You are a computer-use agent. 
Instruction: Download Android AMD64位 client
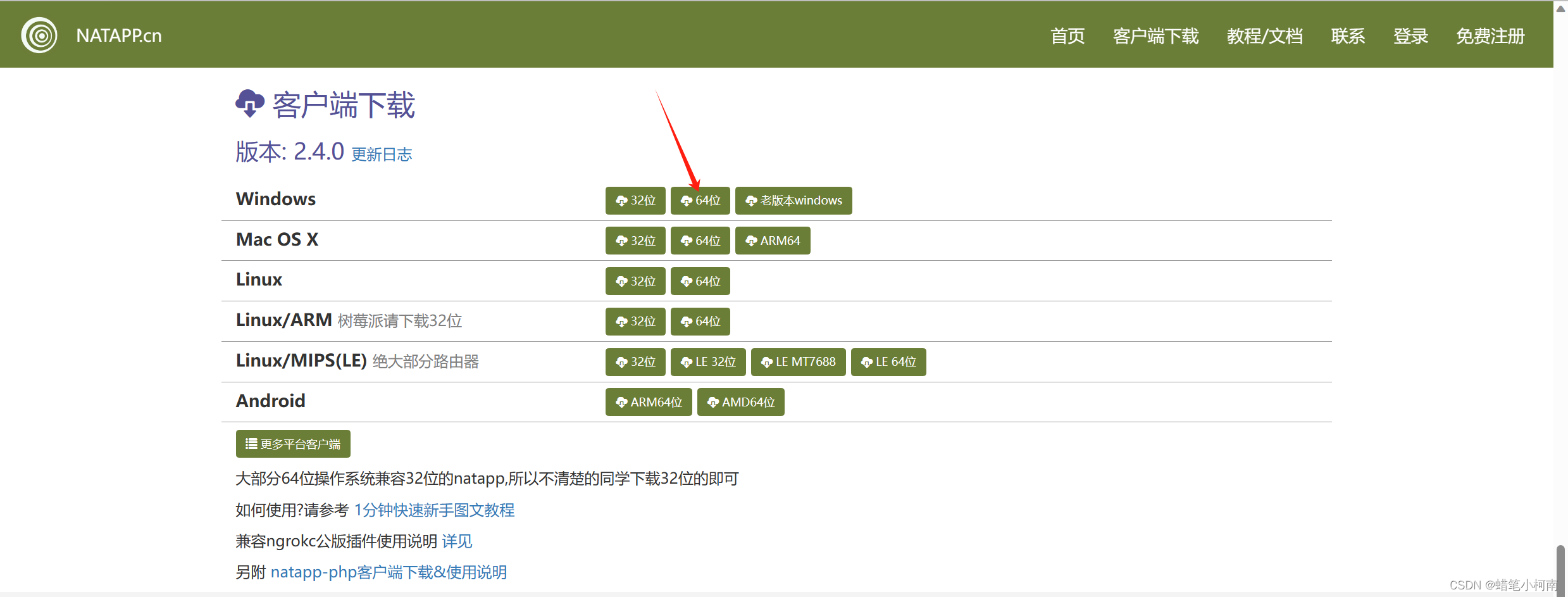740,402
